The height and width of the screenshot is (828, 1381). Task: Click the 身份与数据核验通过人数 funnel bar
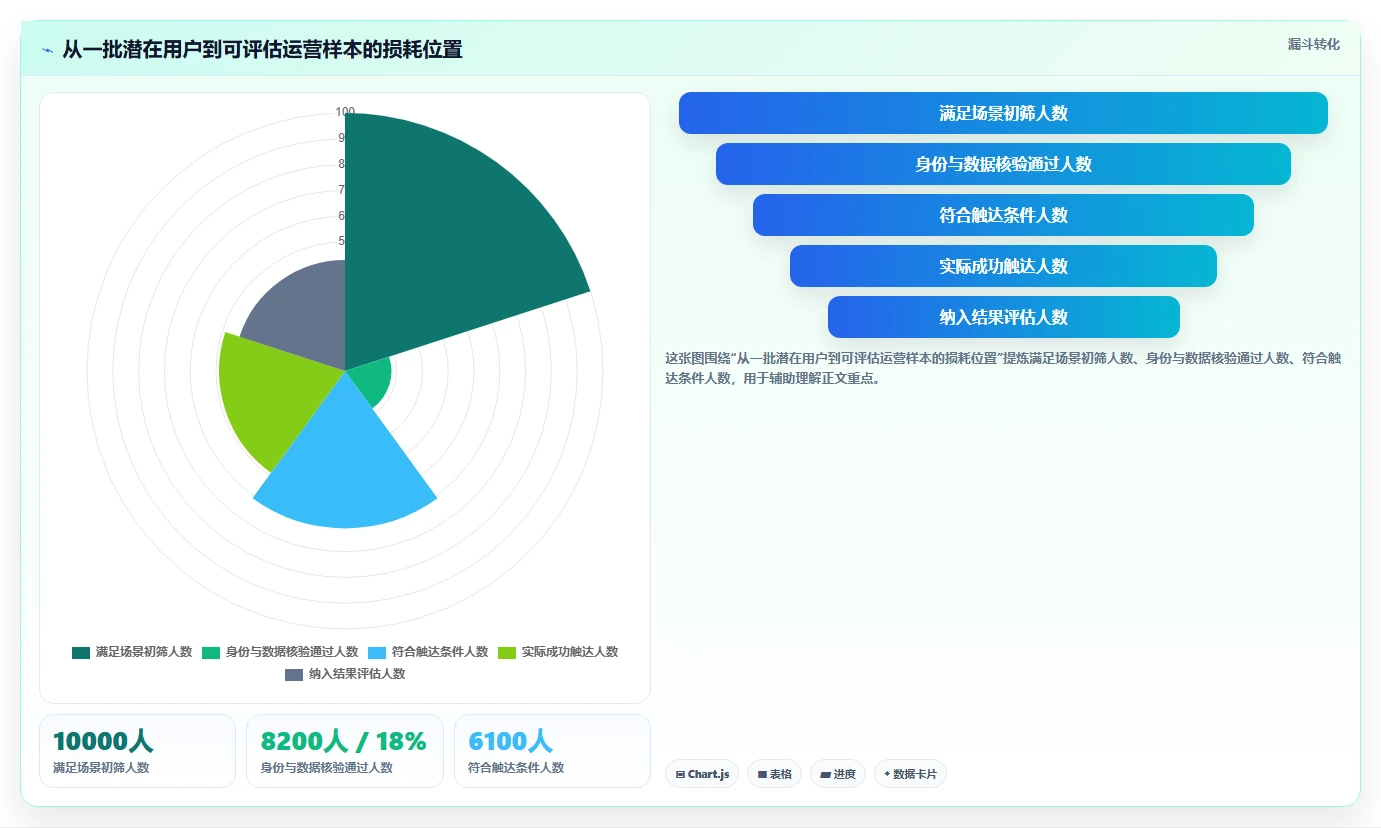[x=1003, y=164]
